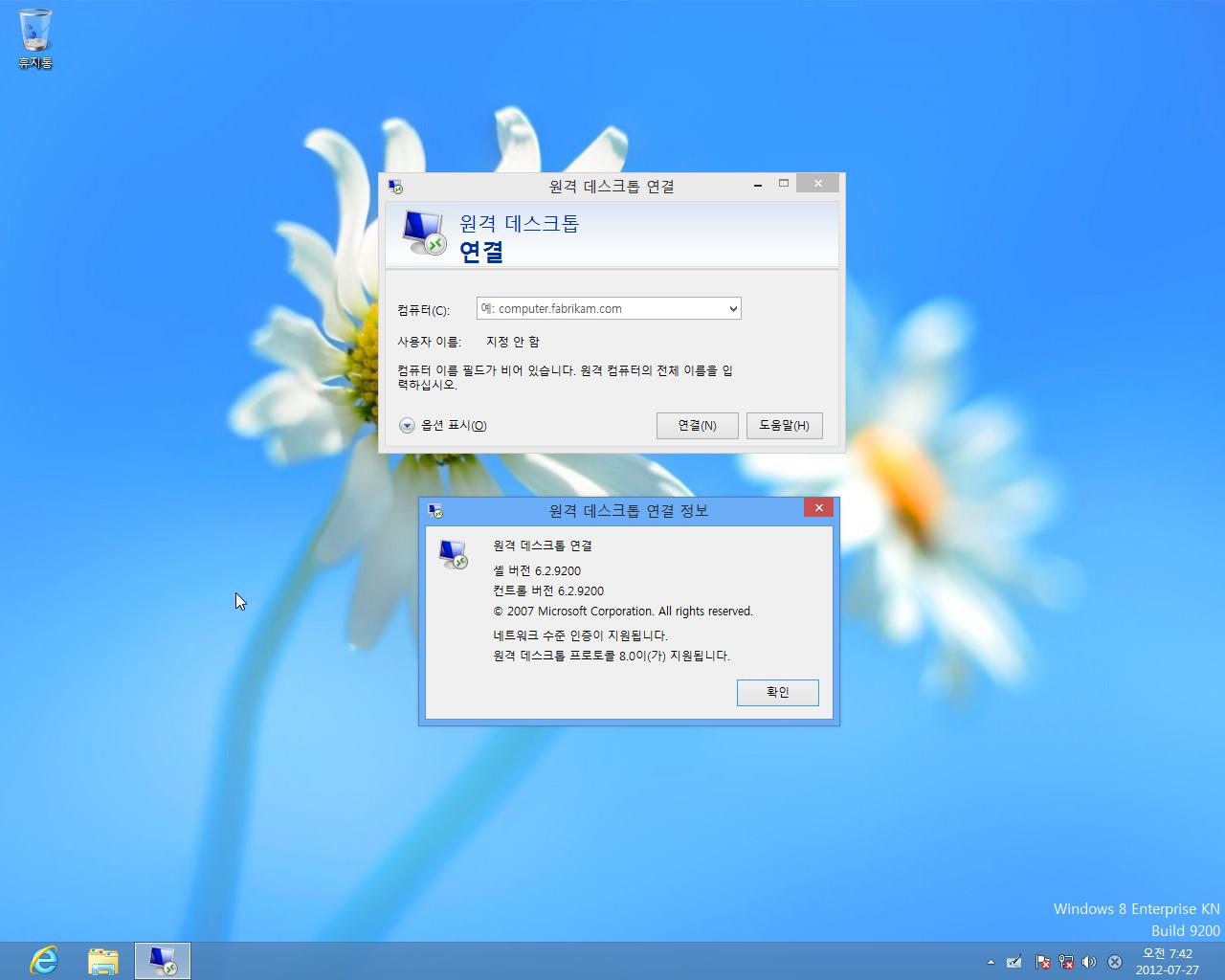Open Action Center flag icon
The image size is (1225, 980).
pos(1042,962)
